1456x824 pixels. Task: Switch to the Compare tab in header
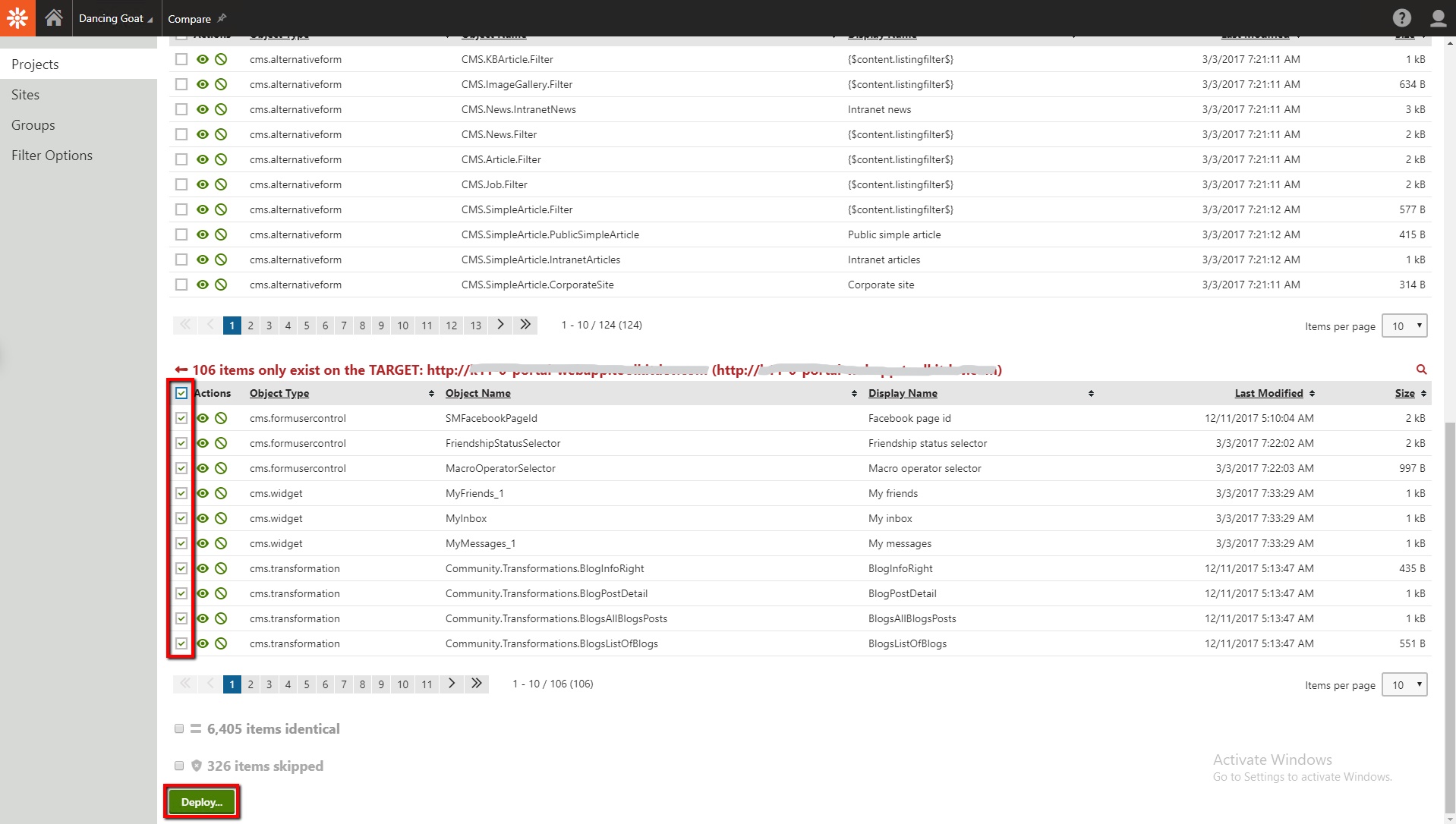pyautogui.click(x=189, y=18)
